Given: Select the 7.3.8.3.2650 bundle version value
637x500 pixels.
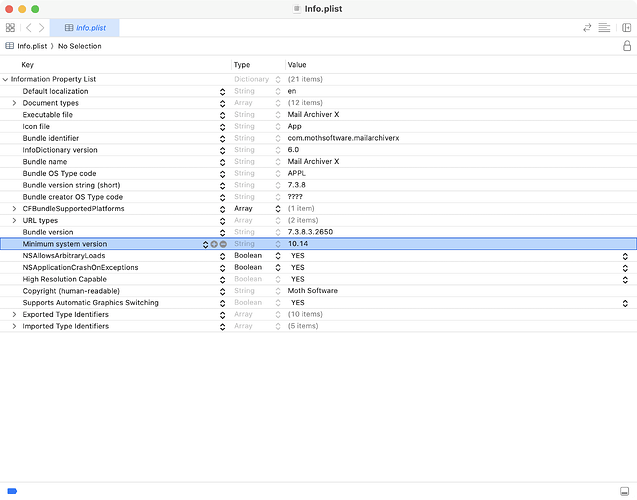Looking at the screenshot, I should coord(310,232).
